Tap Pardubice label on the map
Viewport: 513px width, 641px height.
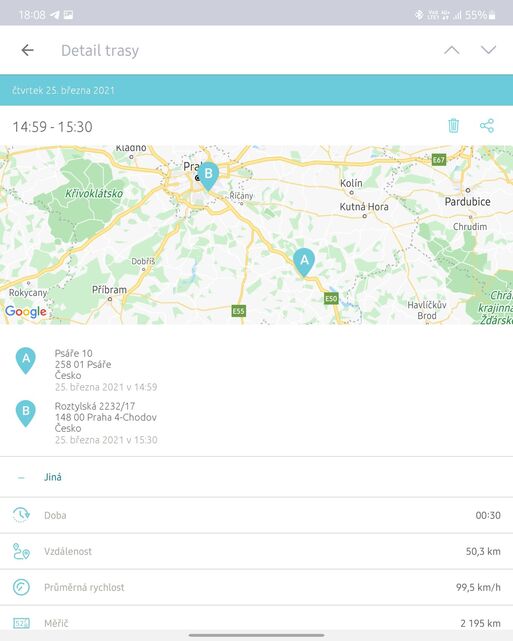(x=468, y=201)
